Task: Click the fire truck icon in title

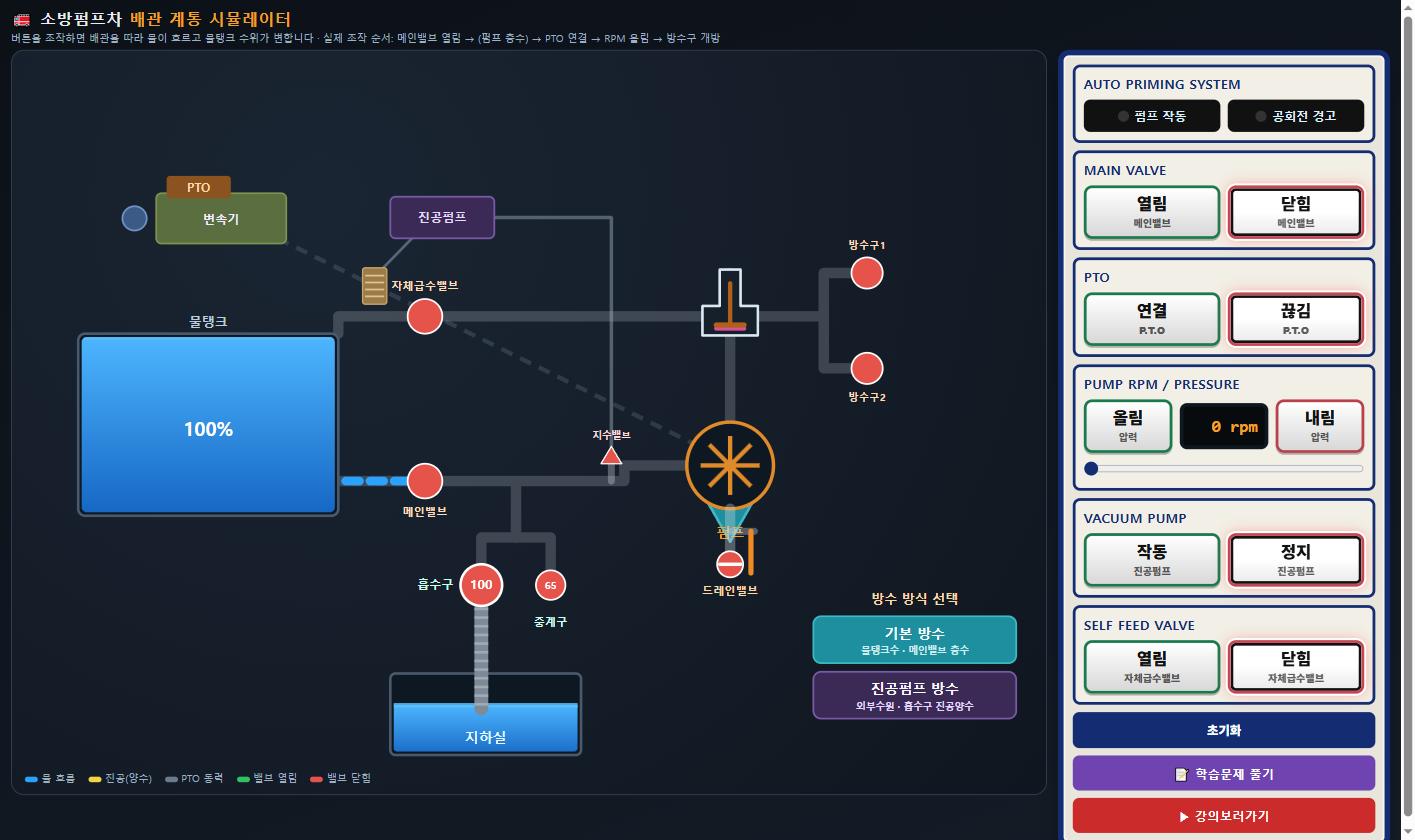Action: tap(21, 19)
